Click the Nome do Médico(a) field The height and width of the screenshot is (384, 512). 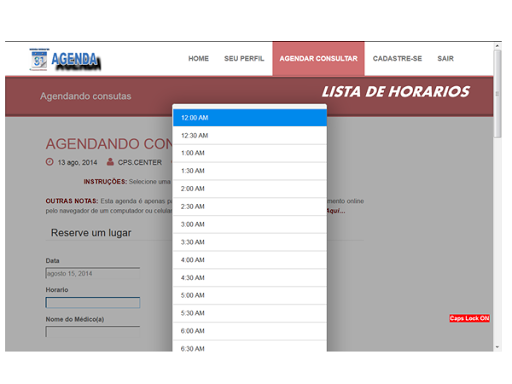[x=93, y=331]
